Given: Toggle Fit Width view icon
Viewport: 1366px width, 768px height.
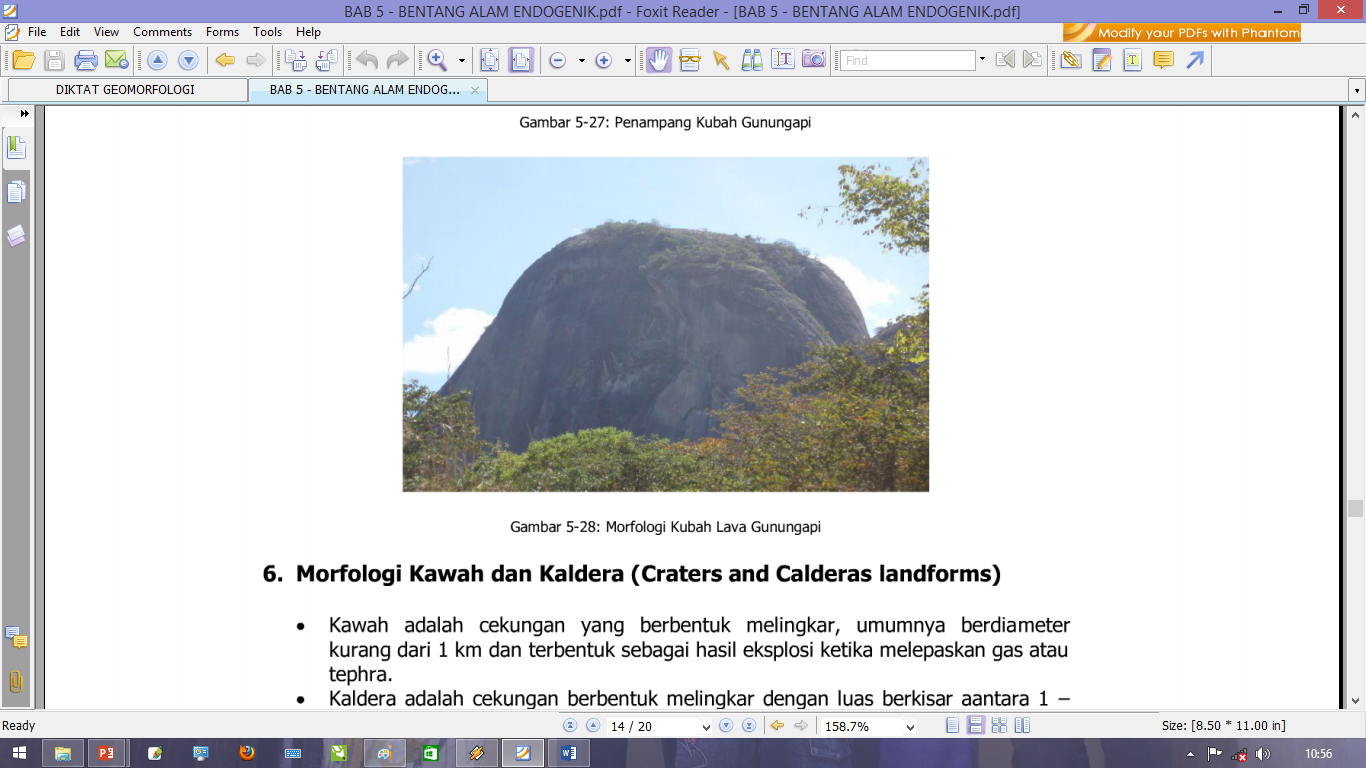Looking at the screenshot, I should (520, 60).
